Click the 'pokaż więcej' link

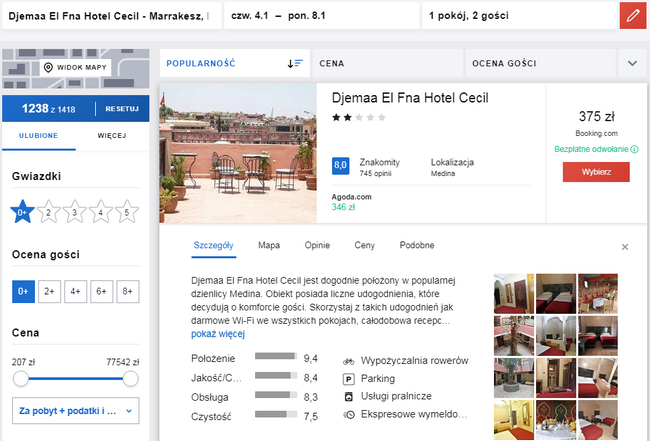[x=217, y=334]
